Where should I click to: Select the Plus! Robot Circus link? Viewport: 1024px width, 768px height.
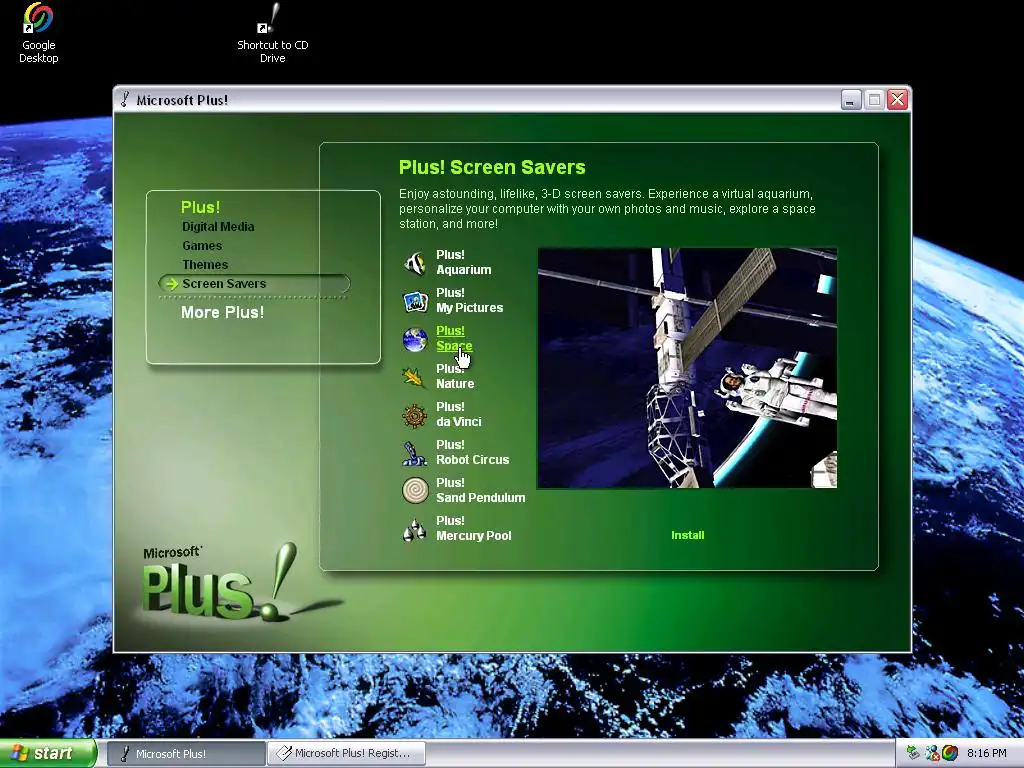tap(472, 452)
